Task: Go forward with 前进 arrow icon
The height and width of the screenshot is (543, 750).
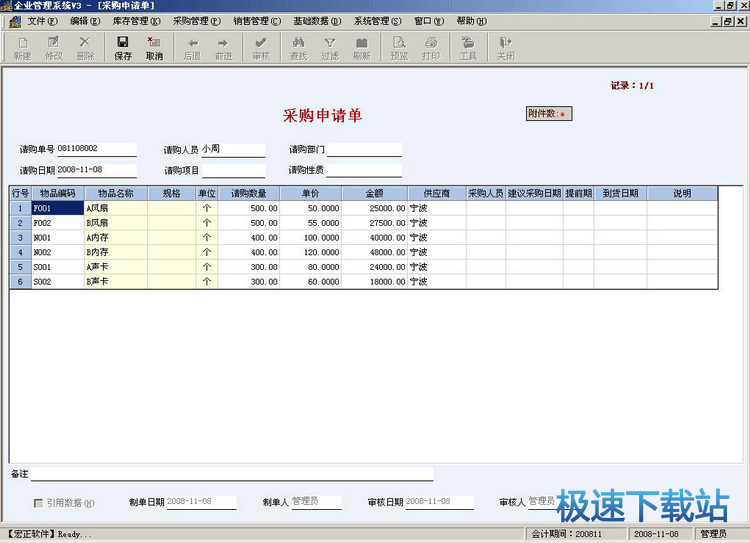Action: point(223,48)
